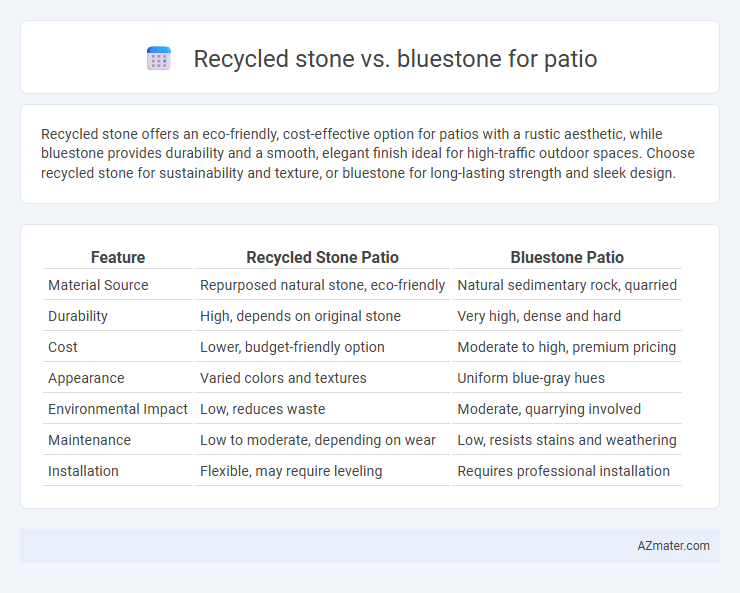Screen dimensions: 740x593
Task: Click the 'Durability' row label
Action: coord(78,316)
